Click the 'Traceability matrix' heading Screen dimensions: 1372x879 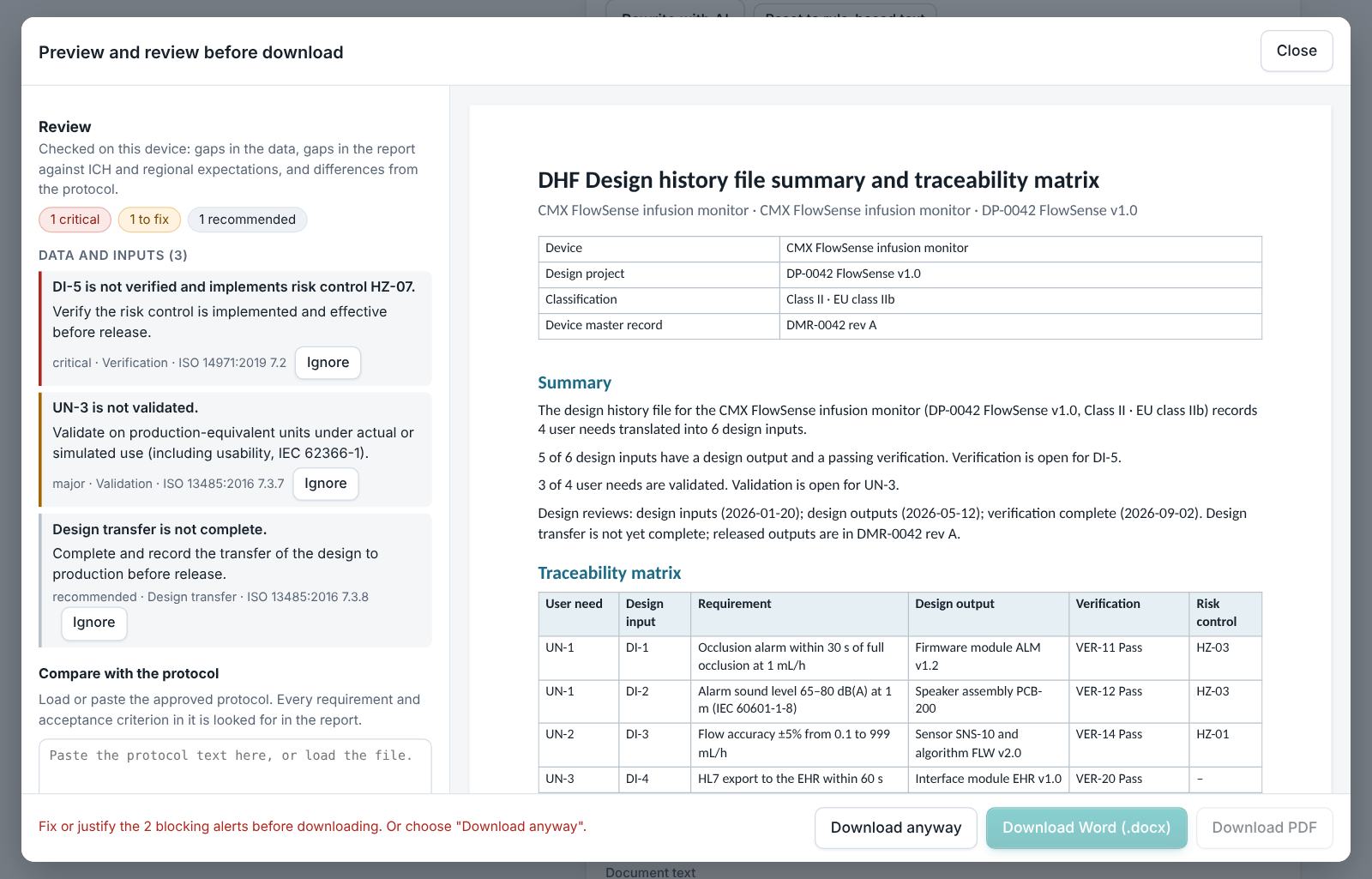pyautogui.click(x=610, y=573)
